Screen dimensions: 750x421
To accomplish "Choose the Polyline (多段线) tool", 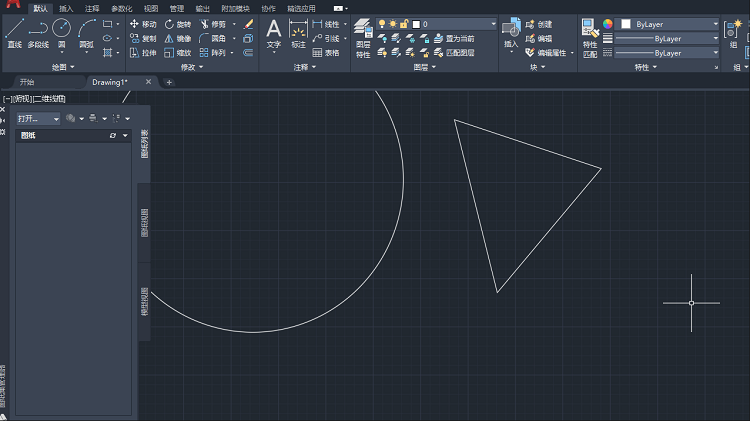I will point(37,31).
